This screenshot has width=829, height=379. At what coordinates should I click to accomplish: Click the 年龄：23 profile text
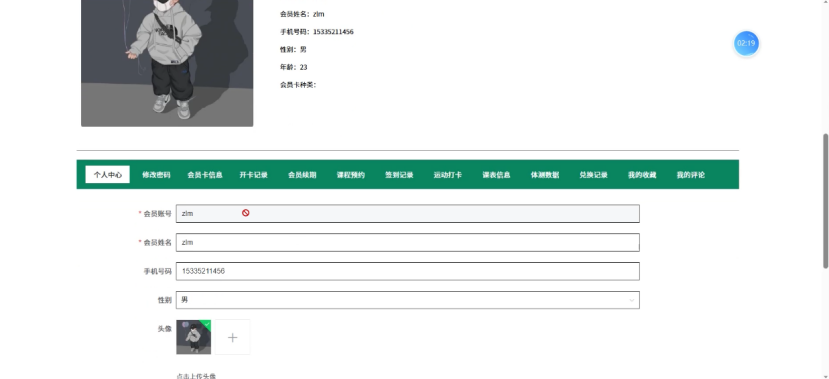(293, 67)
